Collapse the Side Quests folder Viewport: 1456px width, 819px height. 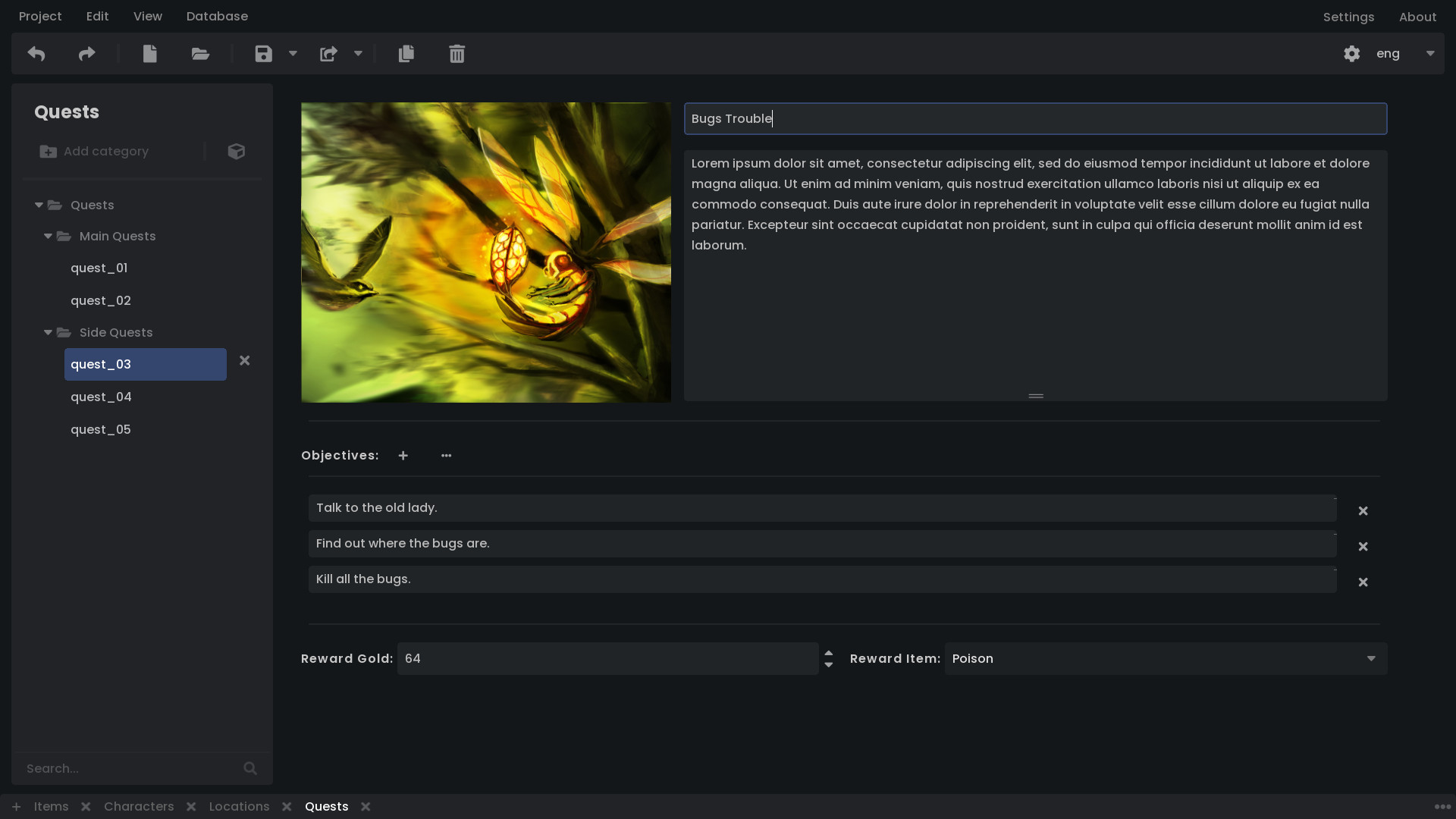coord(48,332)
